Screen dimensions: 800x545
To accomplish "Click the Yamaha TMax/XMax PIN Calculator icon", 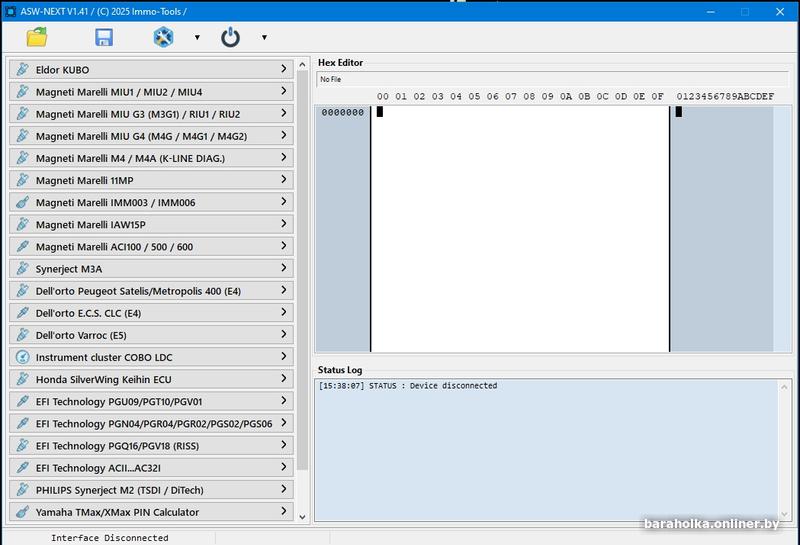I will [22, 511].
